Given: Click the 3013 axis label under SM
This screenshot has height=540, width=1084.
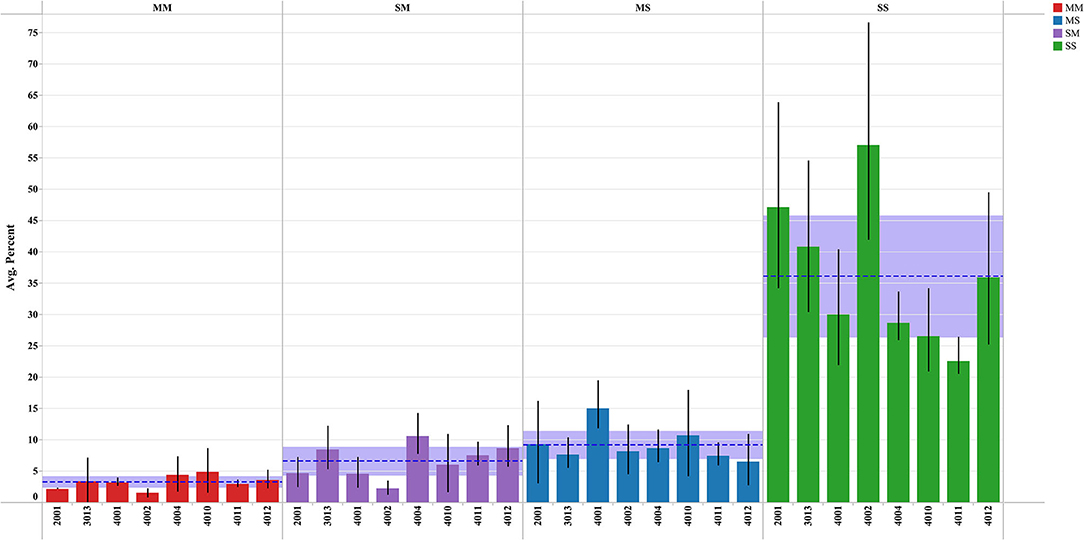Looking at the screenshot, I should point(327,516).
